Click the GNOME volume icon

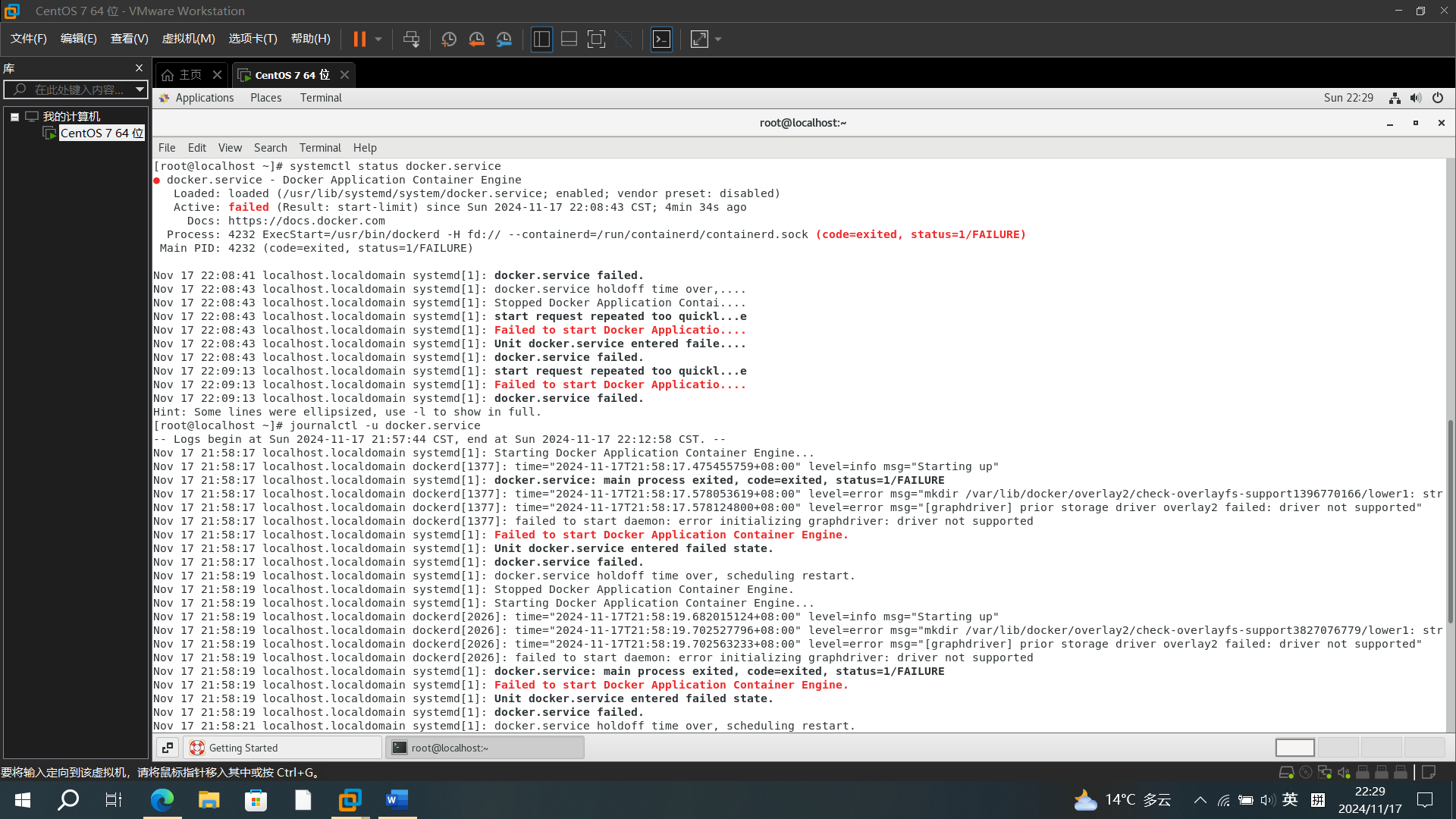[x=1416, y=98]
